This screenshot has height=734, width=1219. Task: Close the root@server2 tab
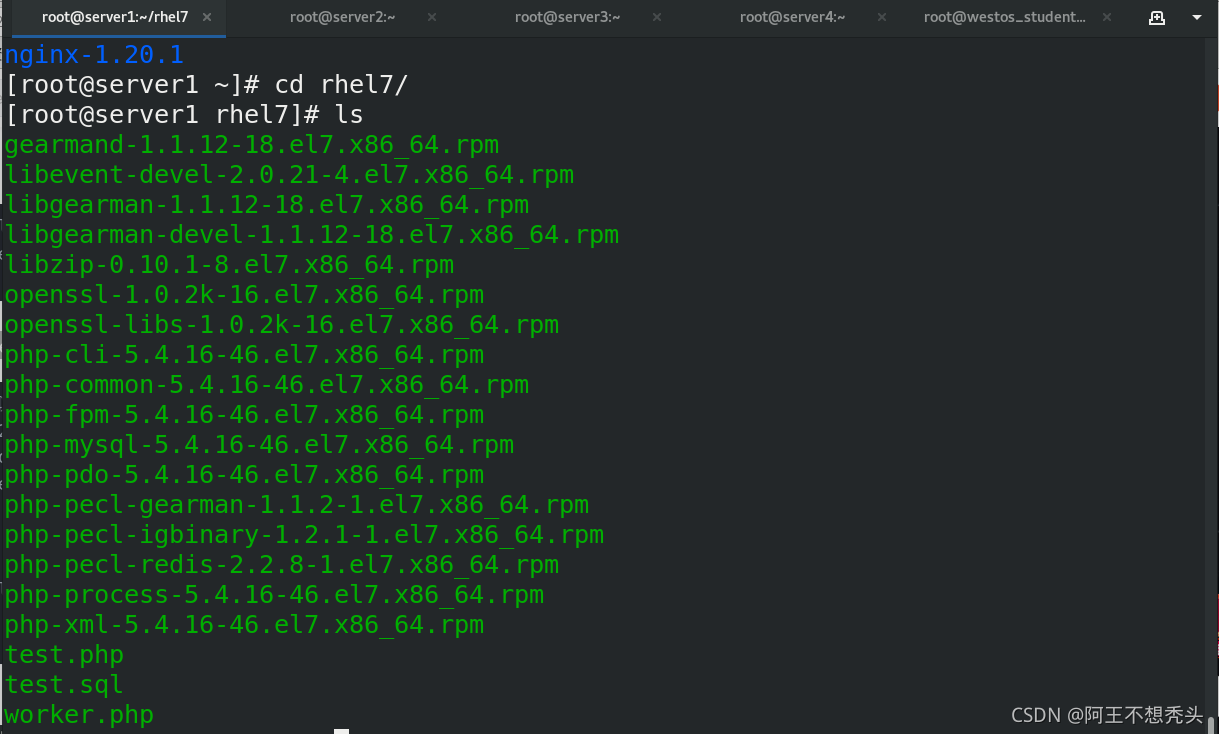pos(432,17)
